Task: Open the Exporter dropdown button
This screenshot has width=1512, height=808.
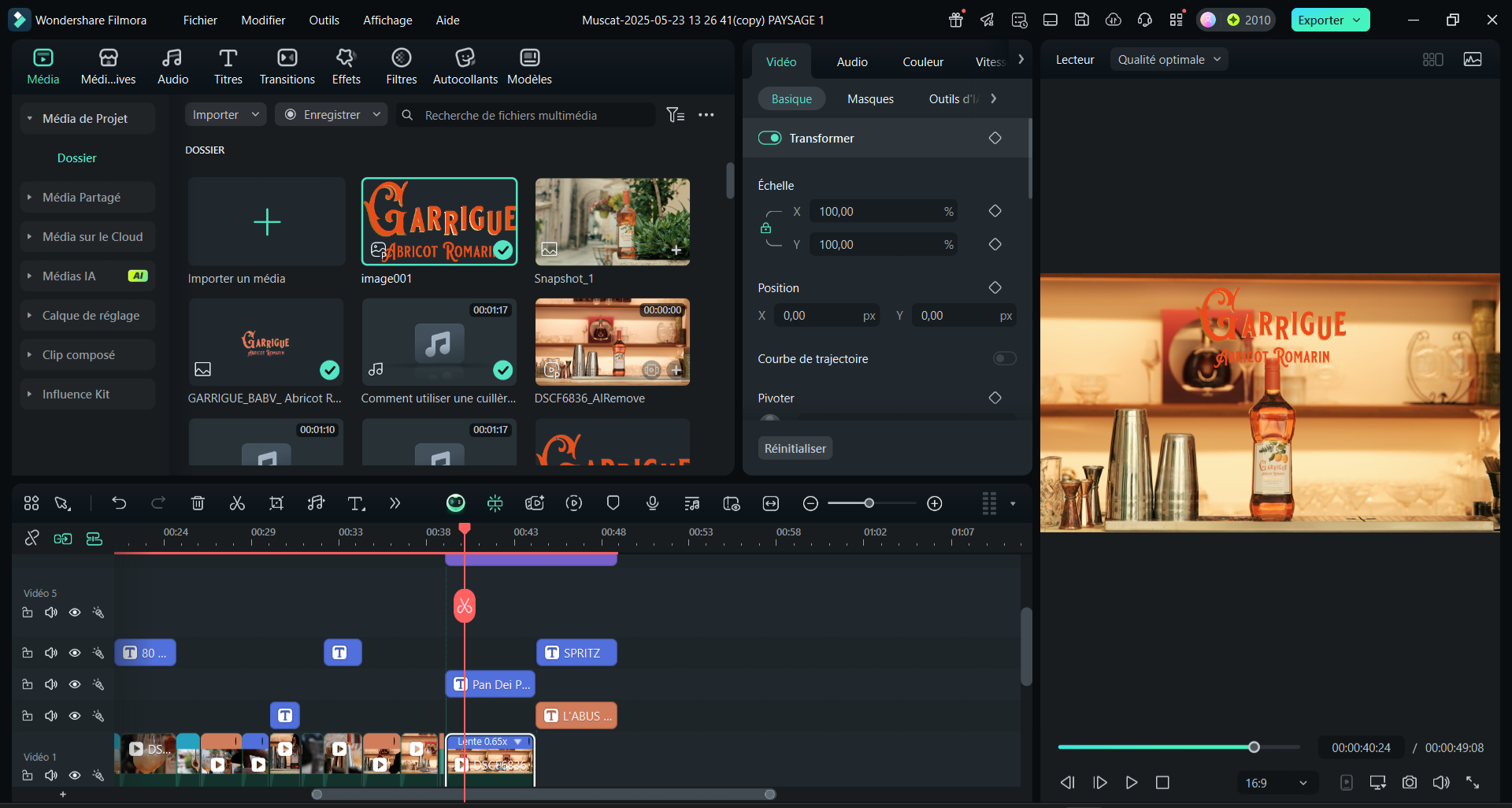Action: click(x=1330, y=20)
